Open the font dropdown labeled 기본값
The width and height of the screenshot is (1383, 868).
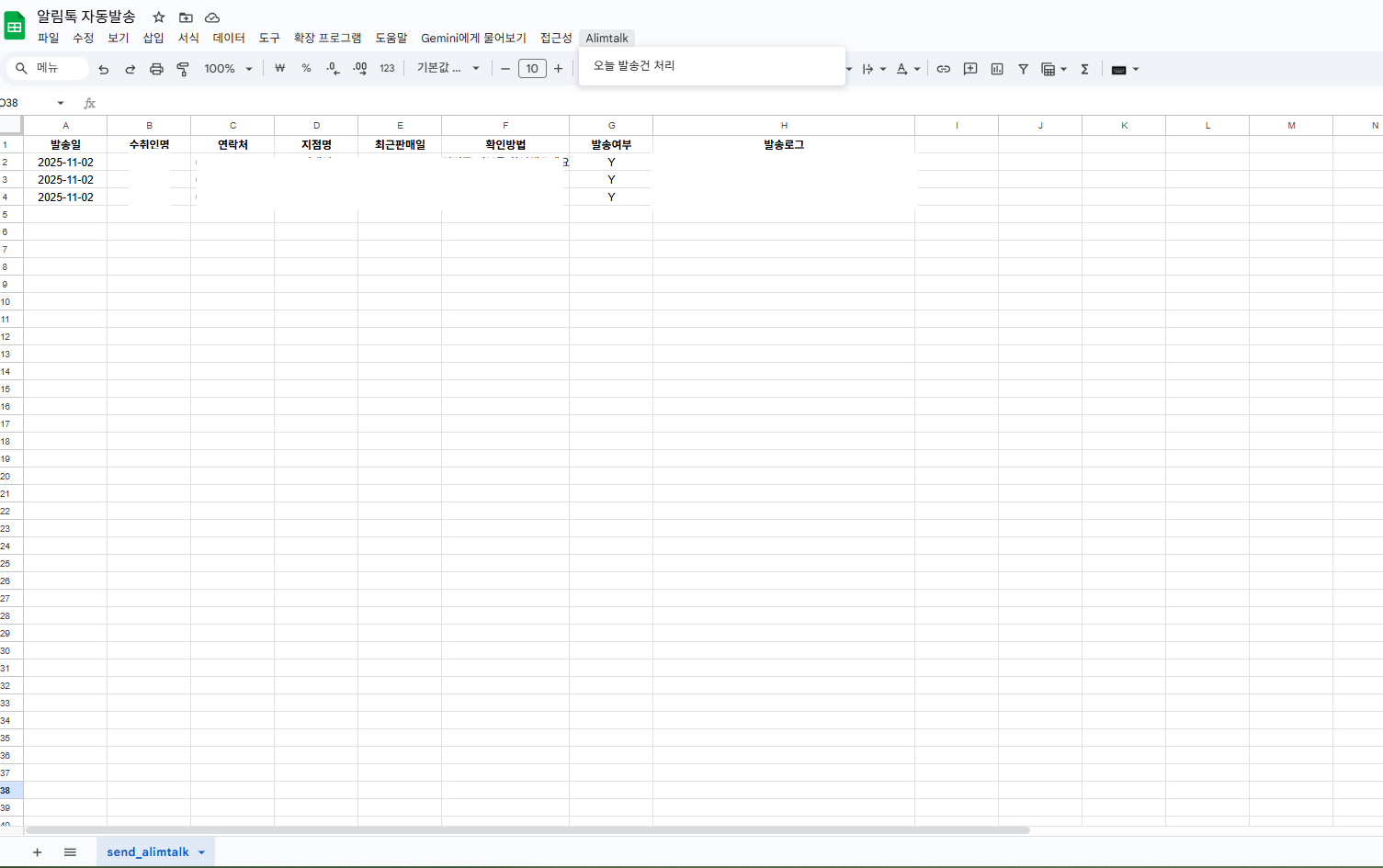(448, 69)
